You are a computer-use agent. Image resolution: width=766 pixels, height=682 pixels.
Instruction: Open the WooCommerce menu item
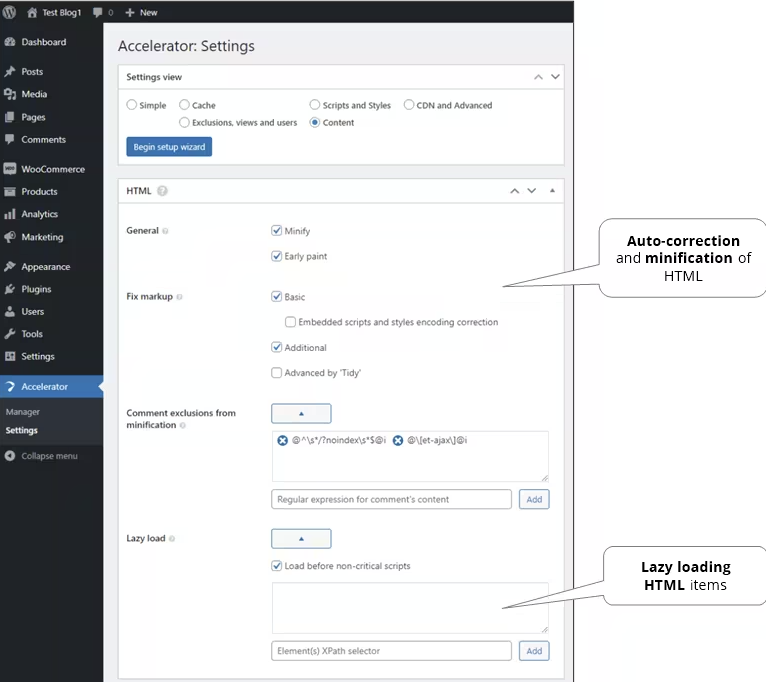point(51,169)
